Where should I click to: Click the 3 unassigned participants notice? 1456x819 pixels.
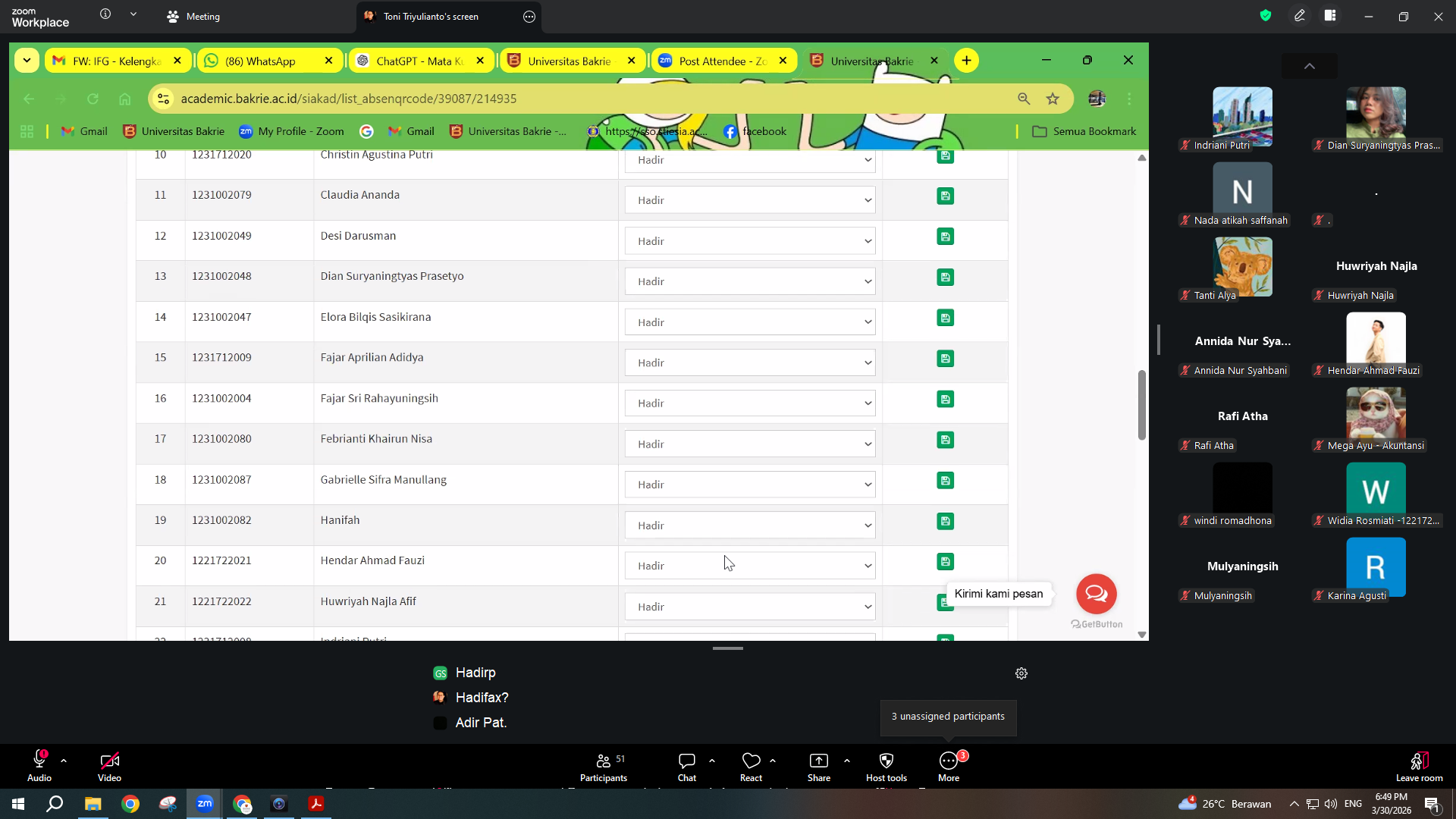click(x=948, y=717)
